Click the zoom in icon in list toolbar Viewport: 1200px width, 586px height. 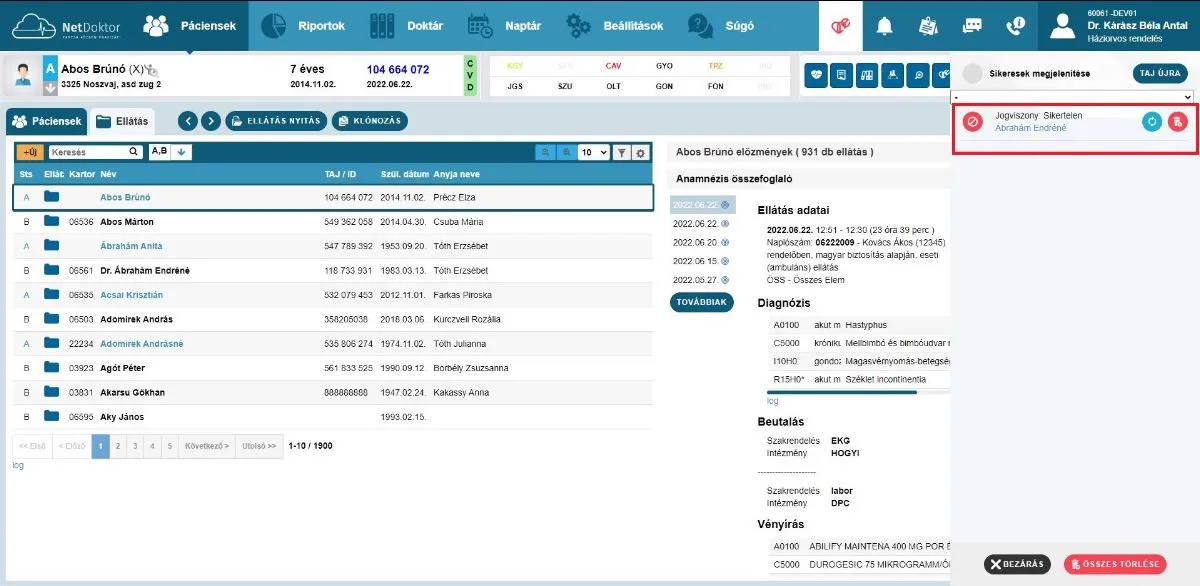pyautogui.click(x=567, y=152)
